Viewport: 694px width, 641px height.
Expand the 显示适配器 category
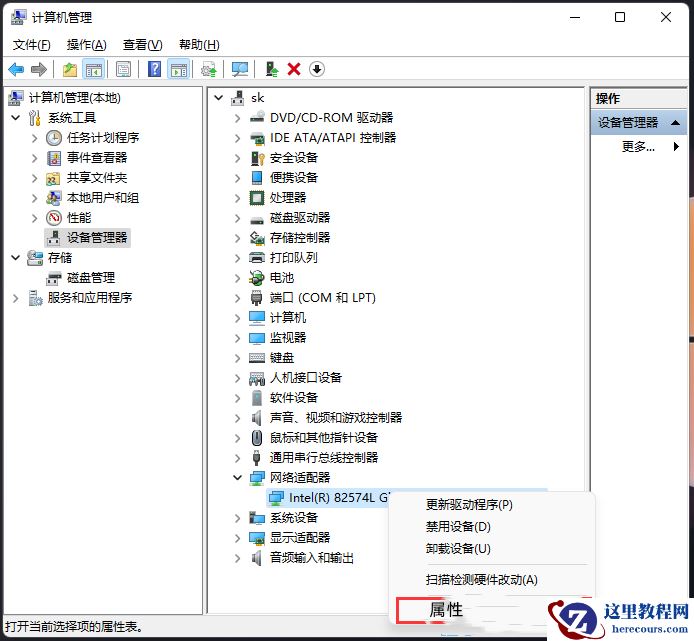238,538
